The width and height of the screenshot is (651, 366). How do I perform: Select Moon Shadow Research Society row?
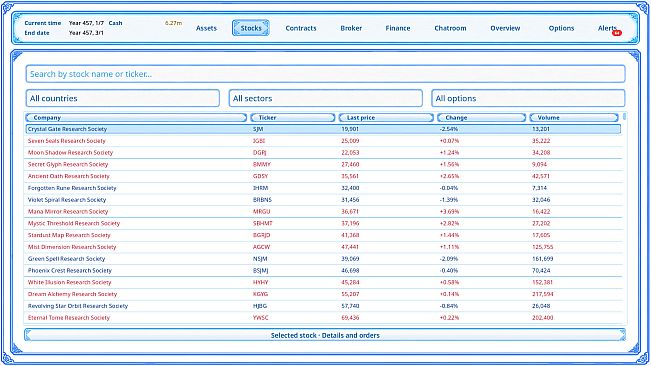coord(323,153)
